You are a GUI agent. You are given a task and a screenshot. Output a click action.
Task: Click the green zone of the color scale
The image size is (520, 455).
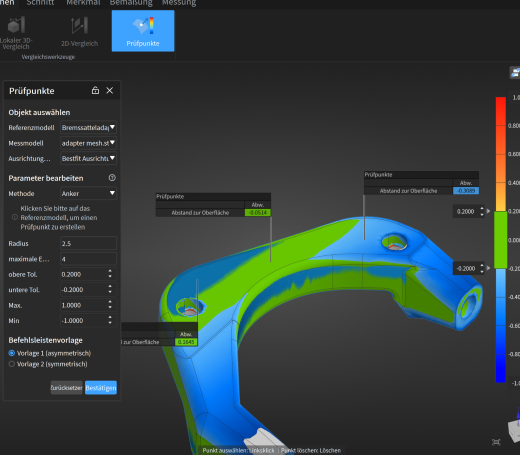click(x=501, y=240)
